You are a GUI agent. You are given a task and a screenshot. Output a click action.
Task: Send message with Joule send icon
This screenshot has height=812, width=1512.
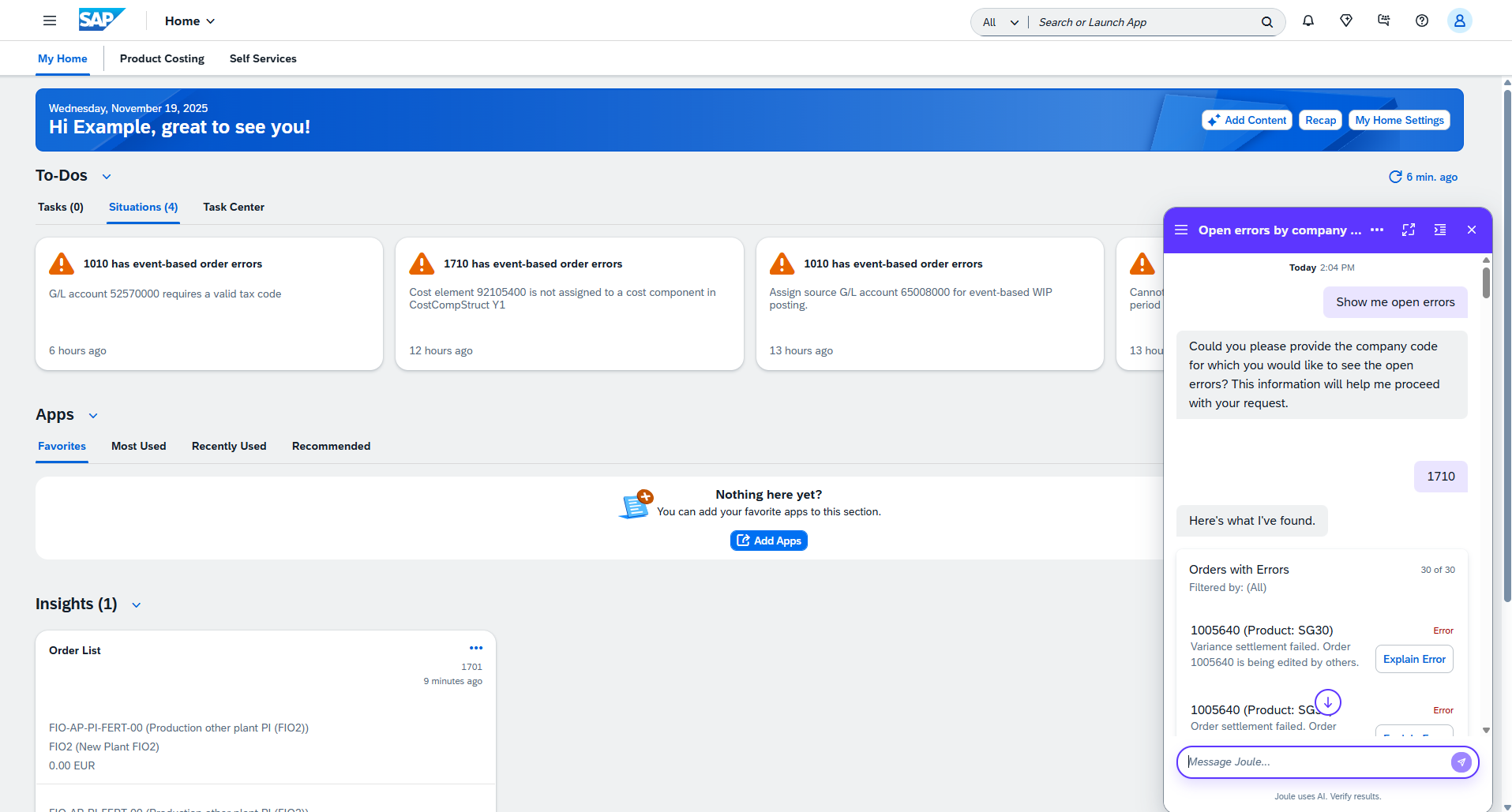tap(1461, 762)
